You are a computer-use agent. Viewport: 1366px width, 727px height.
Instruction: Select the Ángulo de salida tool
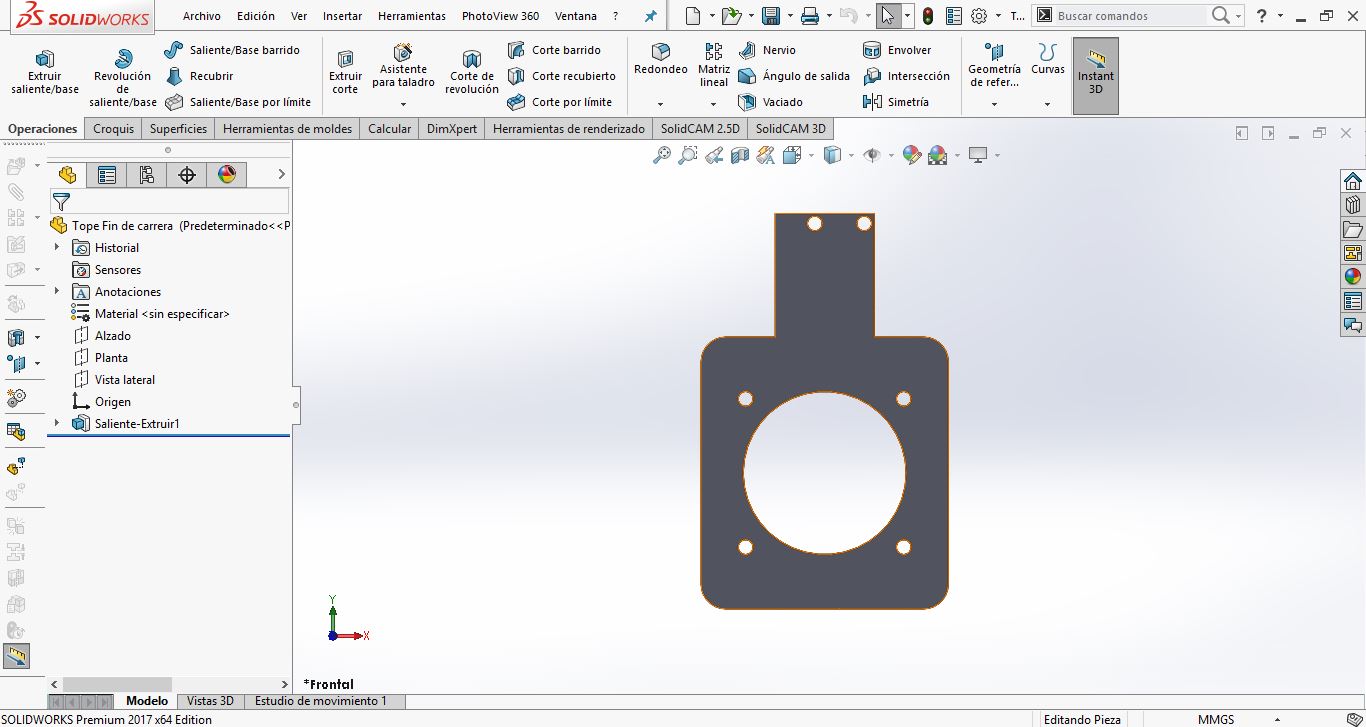[x=794, y=76]
